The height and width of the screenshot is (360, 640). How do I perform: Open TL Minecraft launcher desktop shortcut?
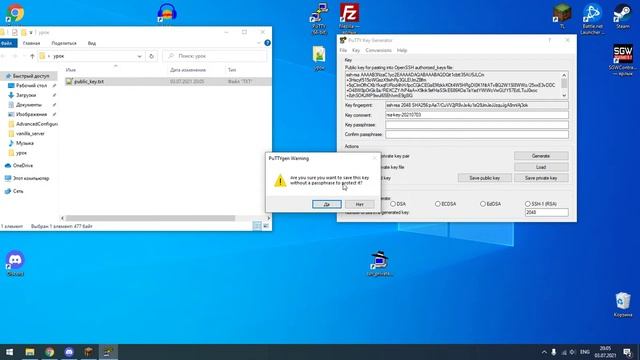562,16
